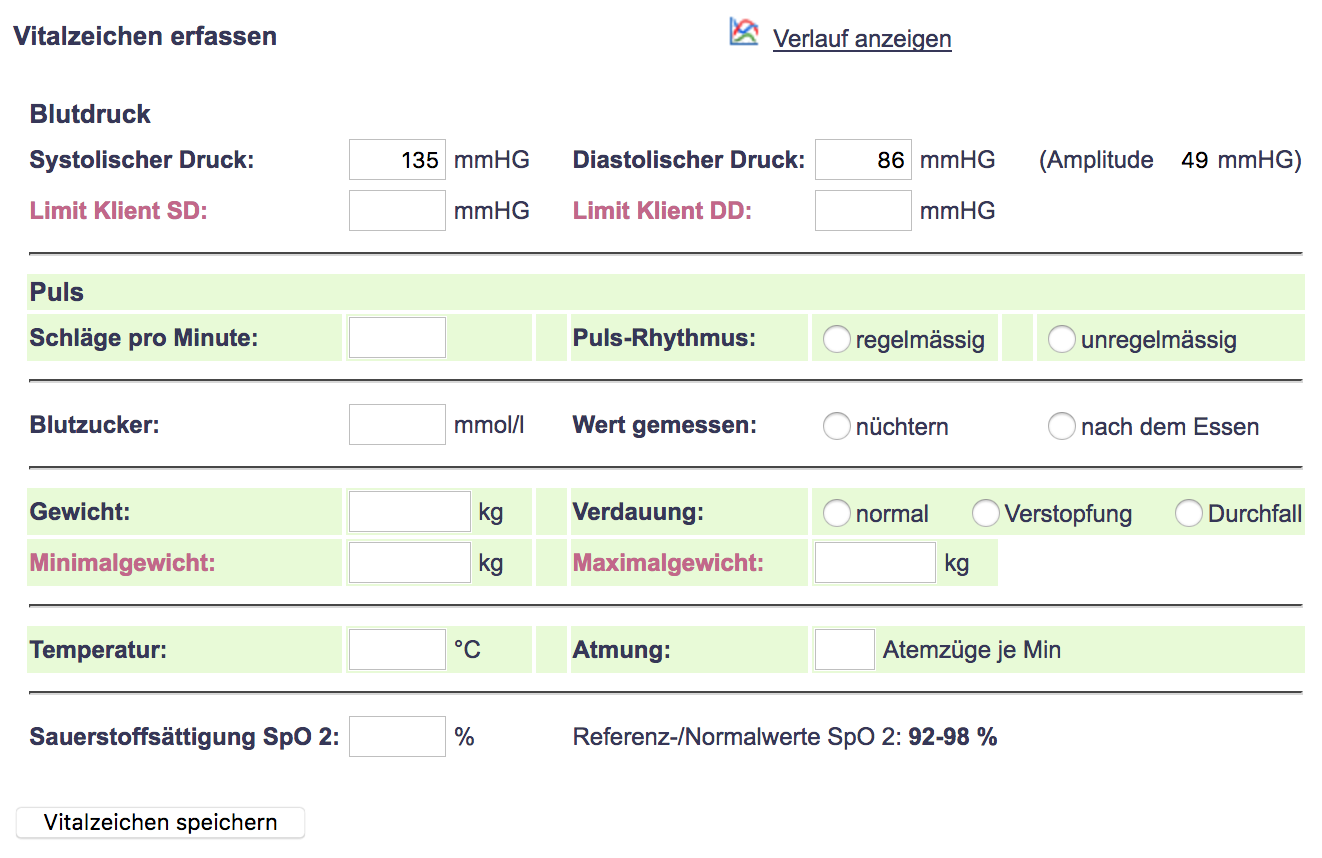Focus the Temperatur input field

click(x=397, y=650)
